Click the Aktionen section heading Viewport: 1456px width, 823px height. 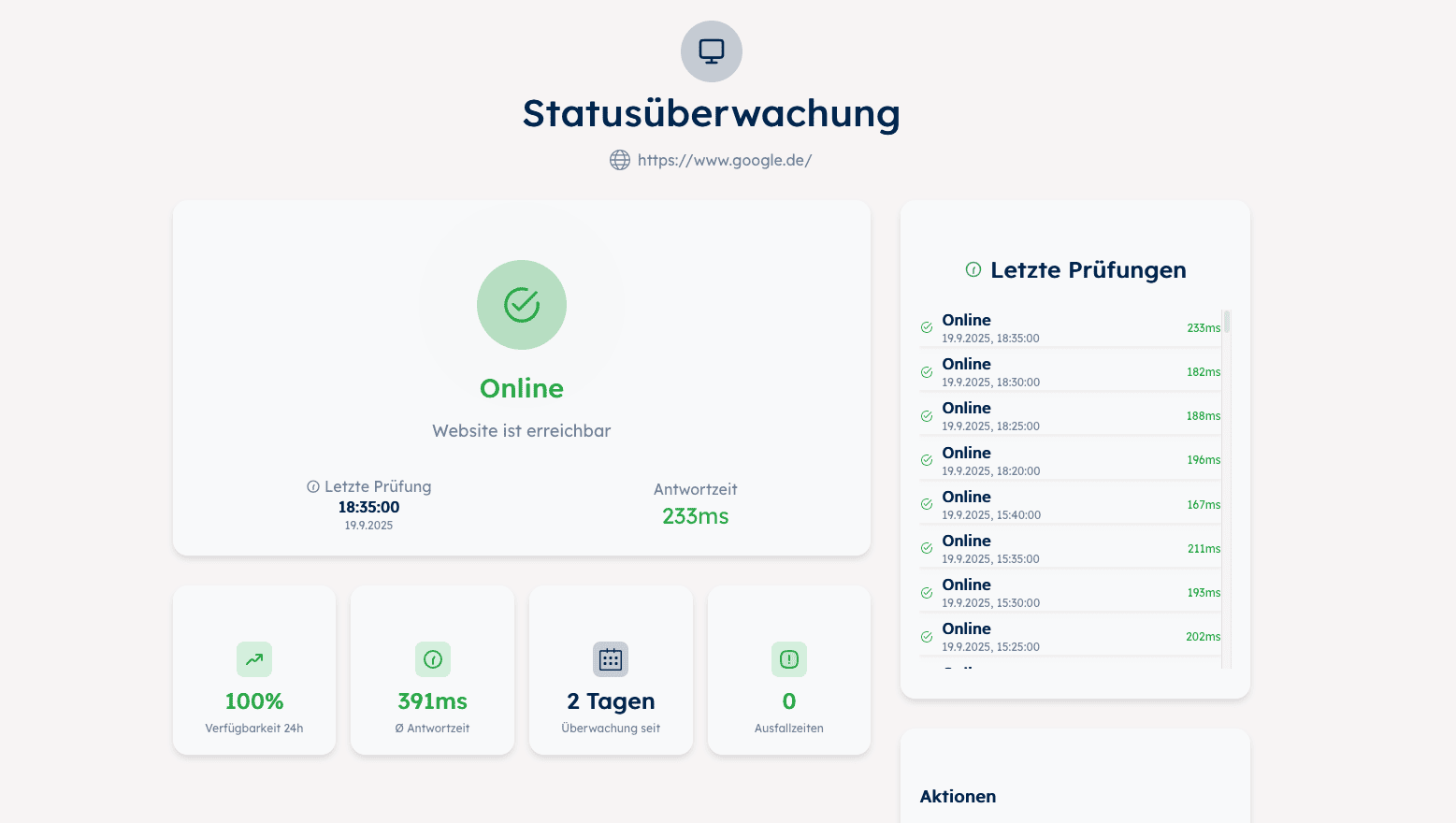point(958,797)
